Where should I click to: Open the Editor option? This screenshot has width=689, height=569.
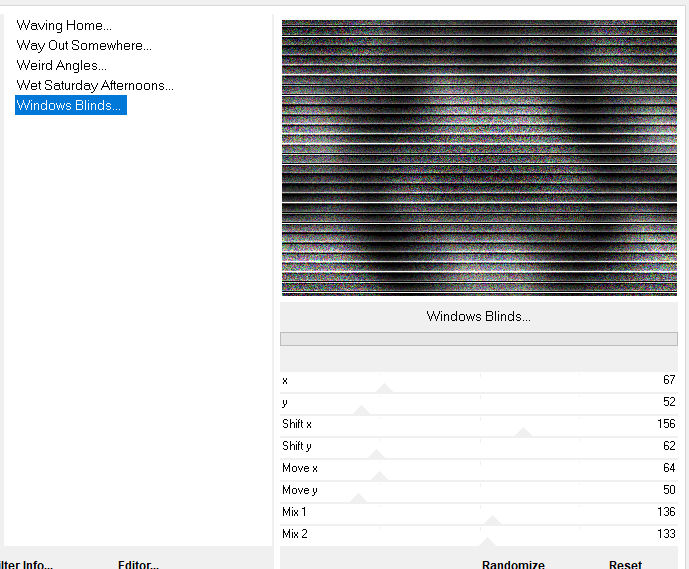[x=138, y=564]
